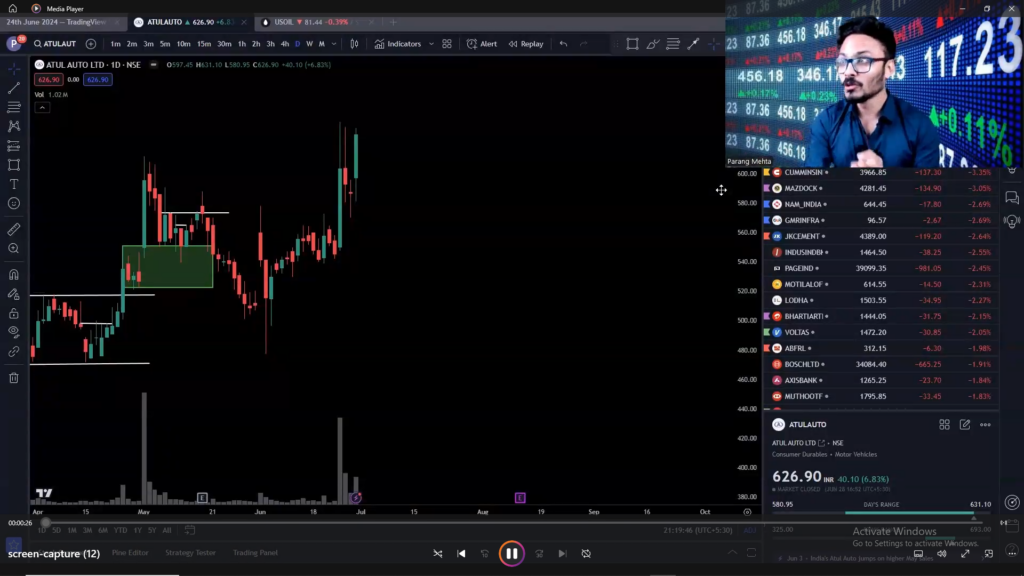The image size is (1024, 576).
Task: Switch to the ATULAUTO browser tab
Action: [x=190, y=22]
